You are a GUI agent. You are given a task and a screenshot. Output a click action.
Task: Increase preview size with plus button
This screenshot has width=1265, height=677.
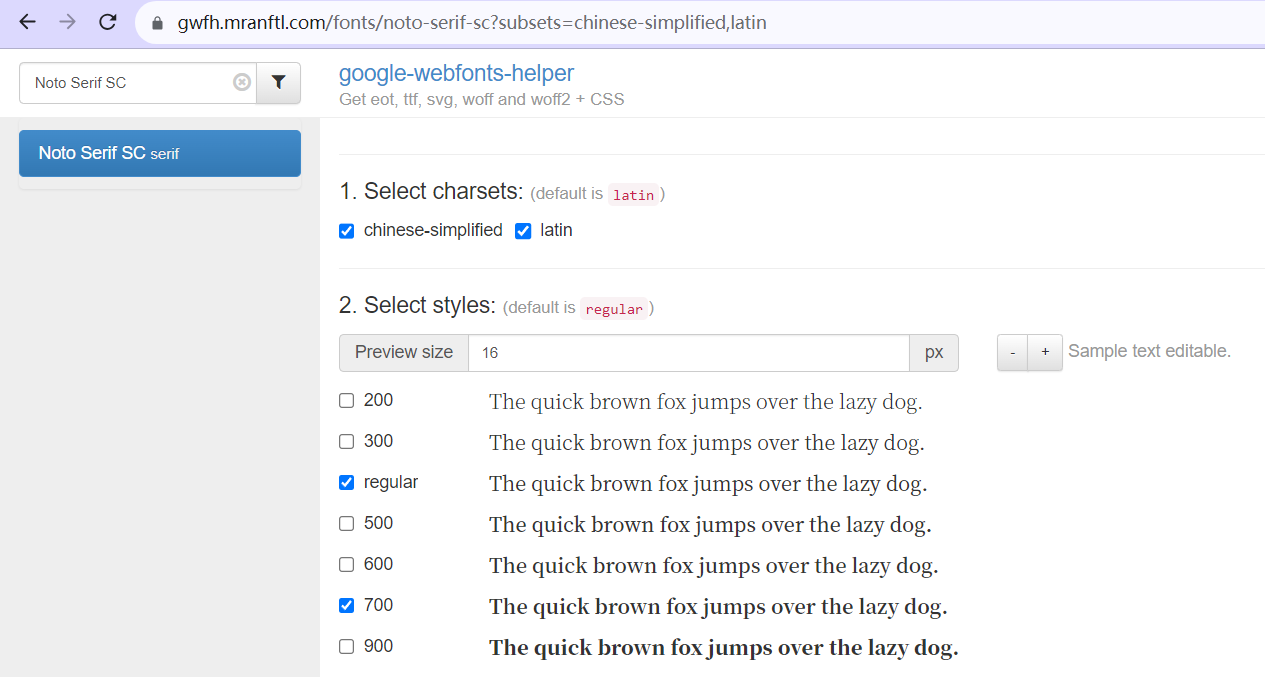(x=1045, y=352)
